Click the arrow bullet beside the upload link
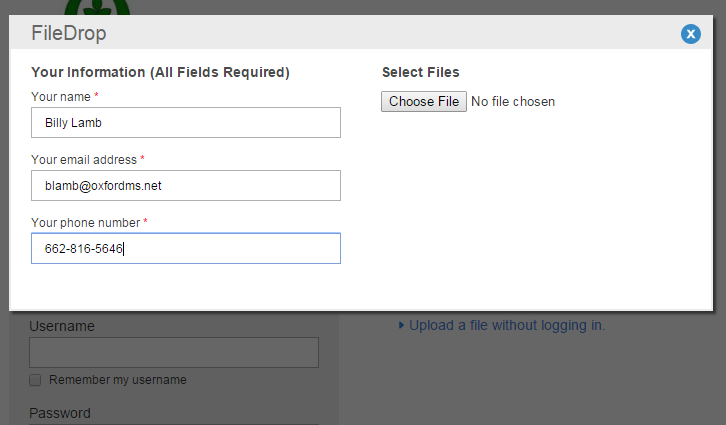 [x=402, y=325]
